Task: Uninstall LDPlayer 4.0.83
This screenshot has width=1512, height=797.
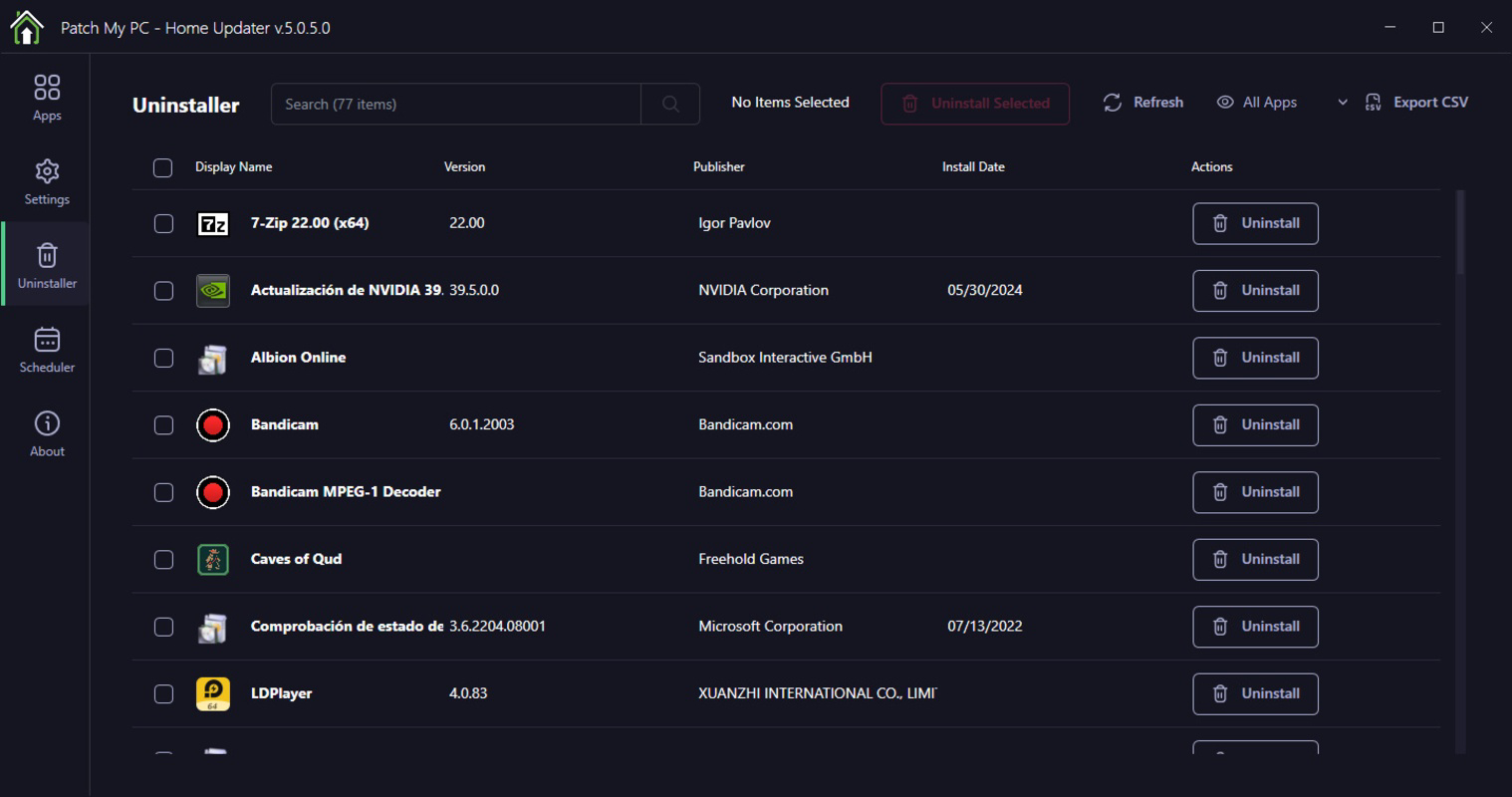Action: (1255, 694)
